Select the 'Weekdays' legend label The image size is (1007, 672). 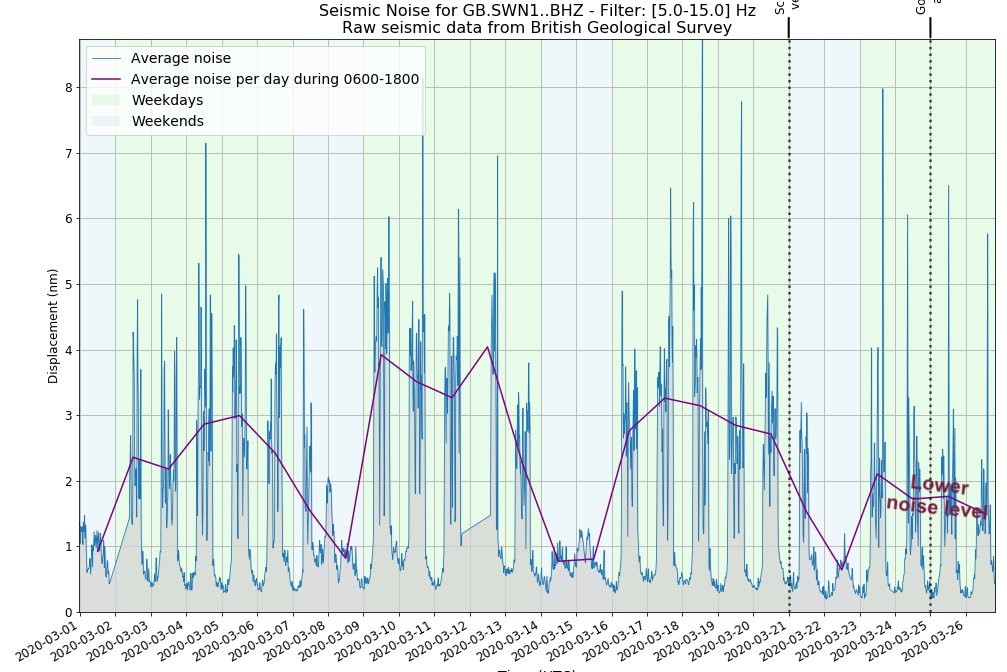click(x=167, y=100)
